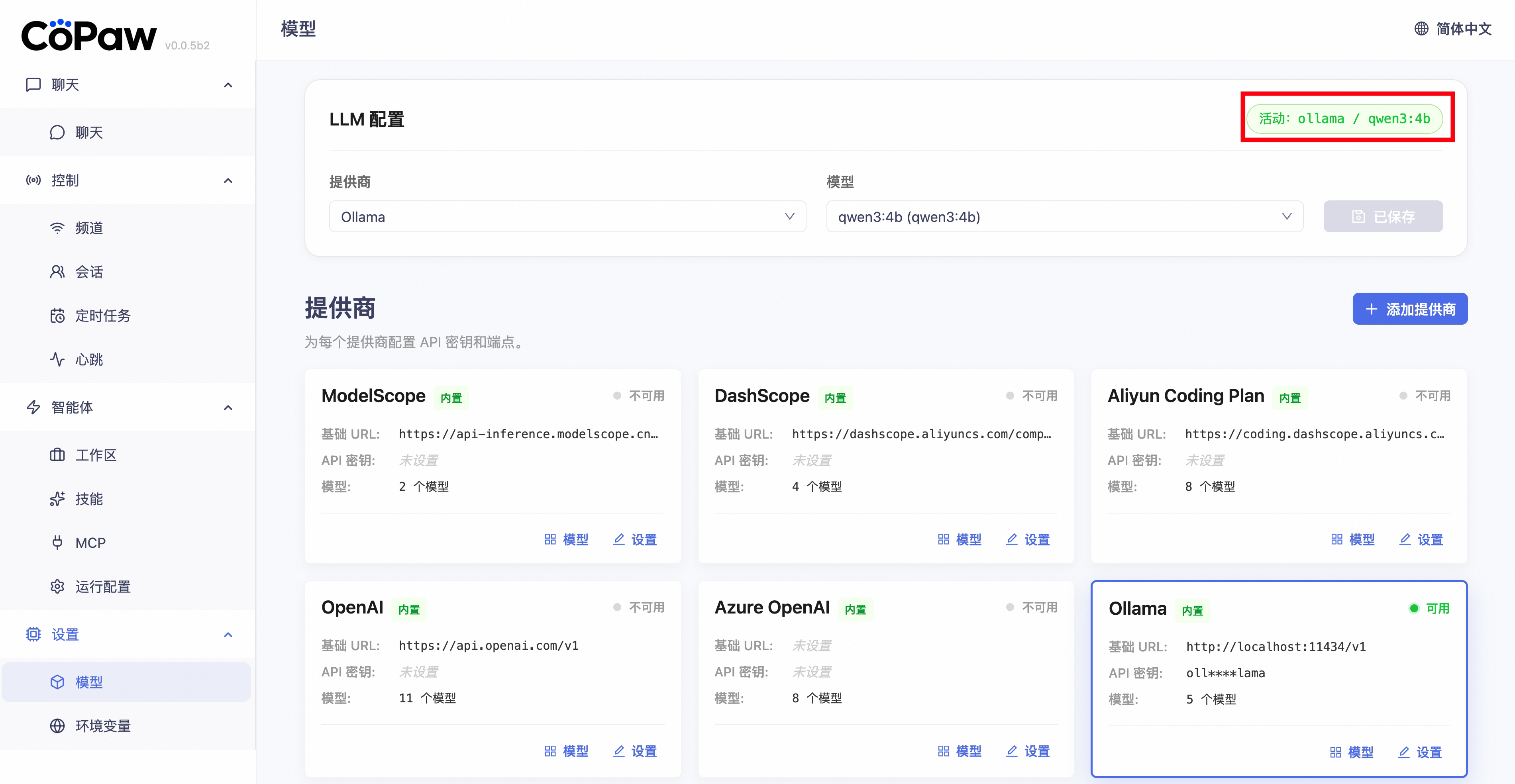Open the 技能 skills page
Screen dimensions: 1515x784
pos(88,499)
